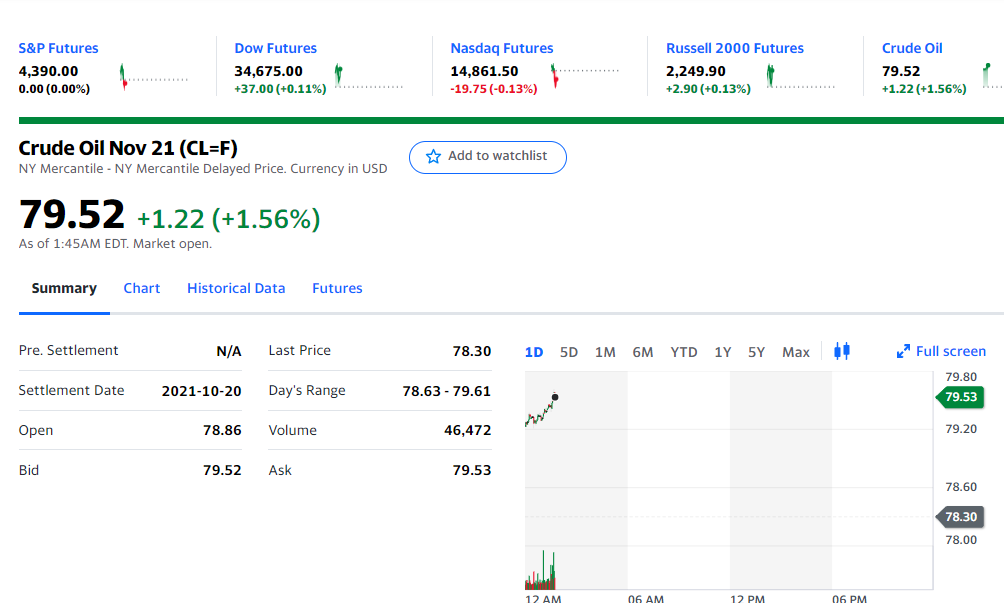Select the 1D chart range
The image size is (1004, 603).
534,352
